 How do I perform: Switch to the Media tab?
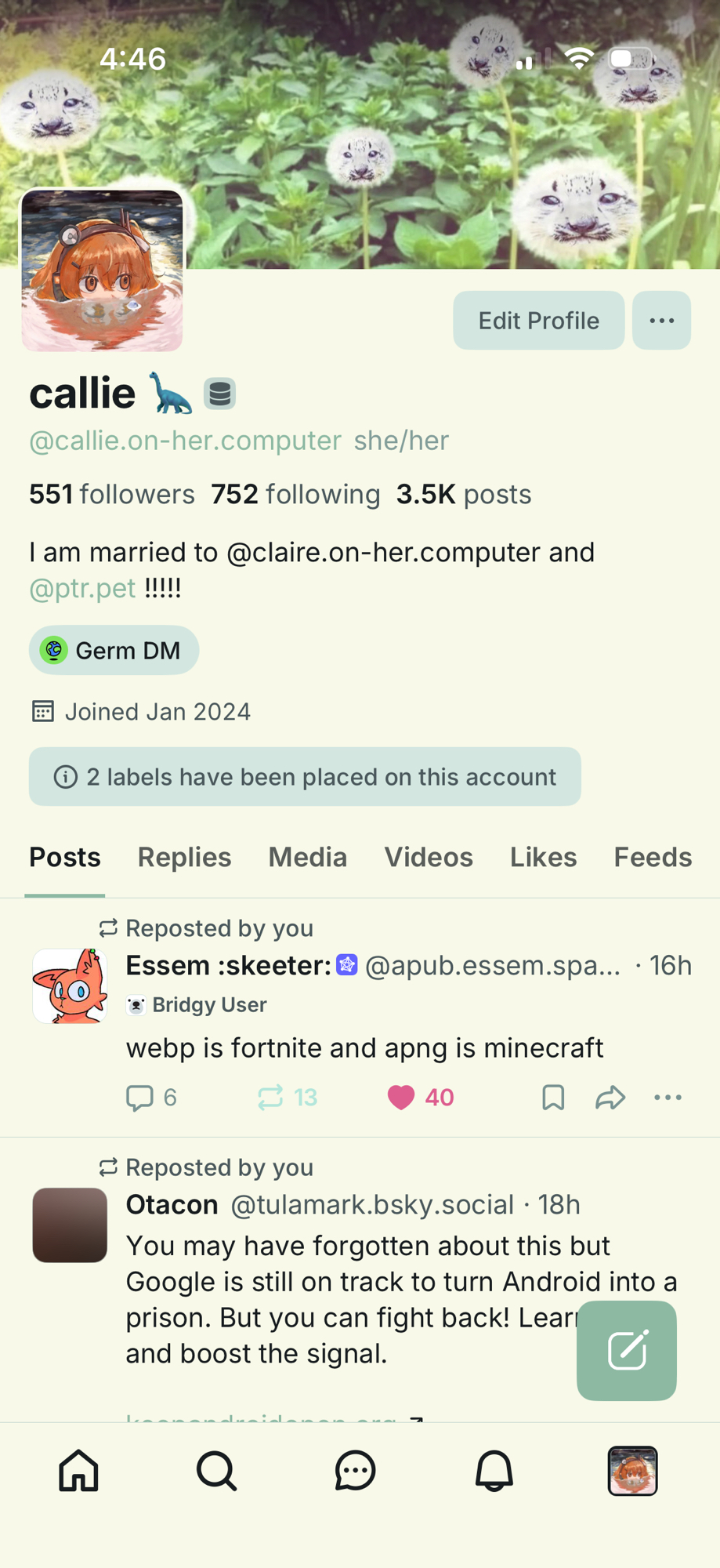(307, 858)
